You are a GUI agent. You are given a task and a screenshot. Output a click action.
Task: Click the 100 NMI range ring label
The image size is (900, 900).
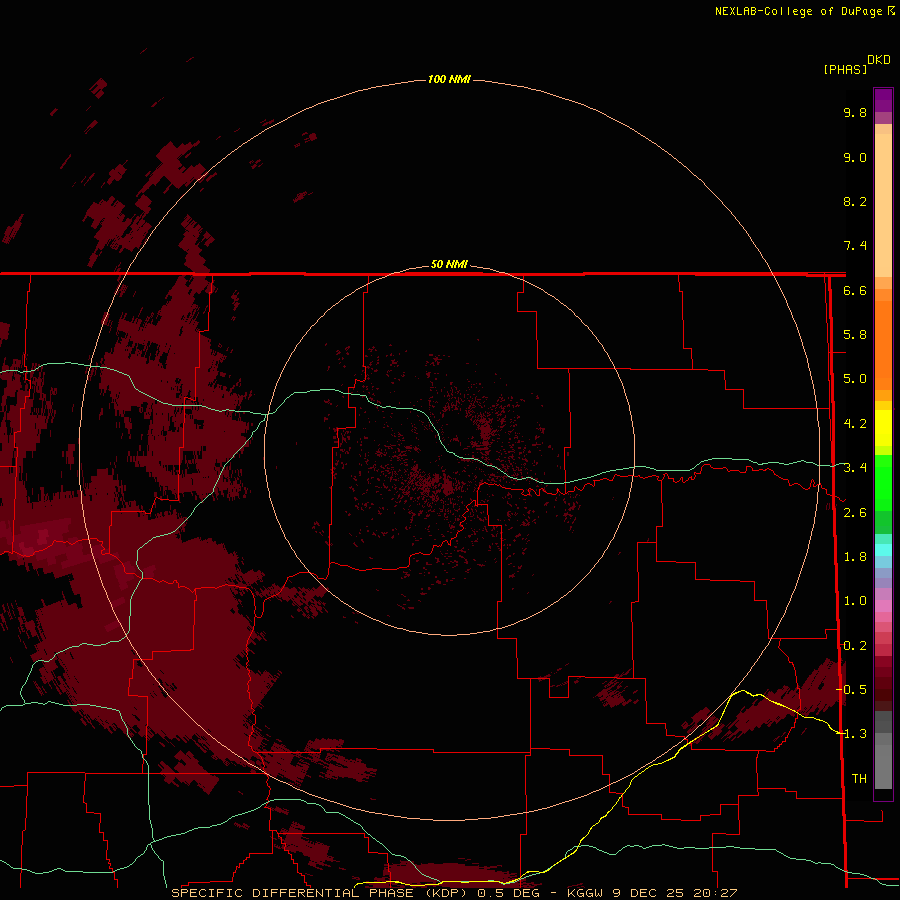coord(449,79)
